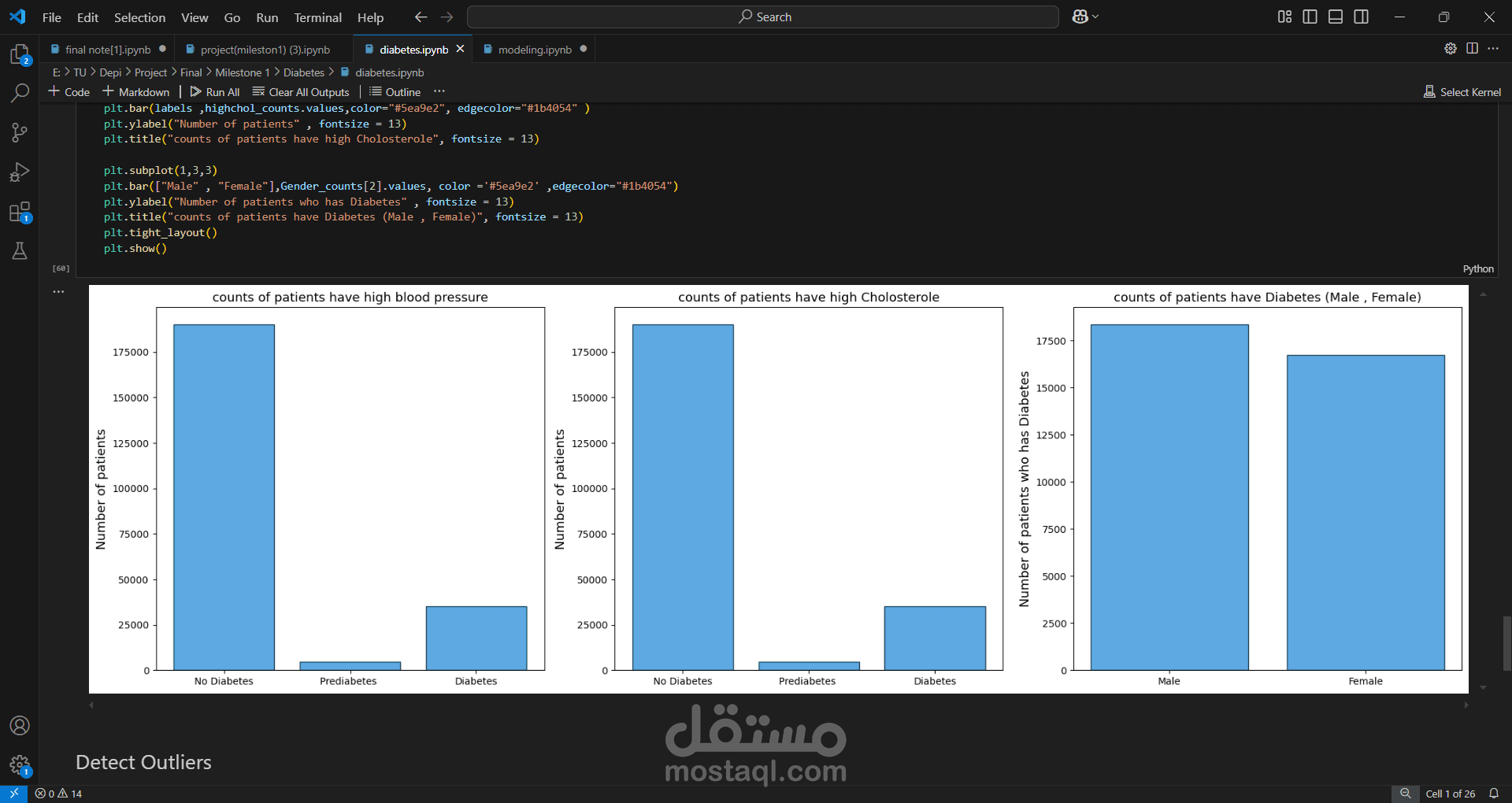
Task: Expand the Milestone 1 breadcrumb
Action: [x=243, y=72]
